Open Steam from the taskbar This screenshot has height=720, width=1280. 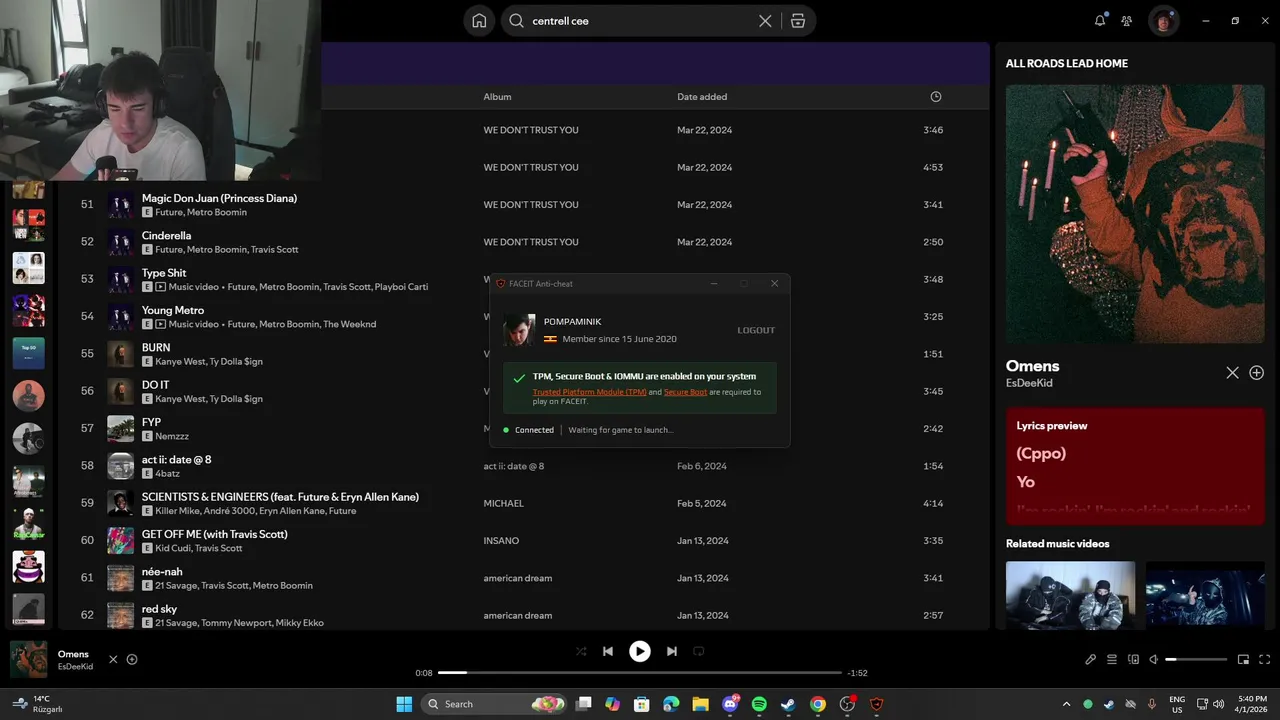click(788, 704)
